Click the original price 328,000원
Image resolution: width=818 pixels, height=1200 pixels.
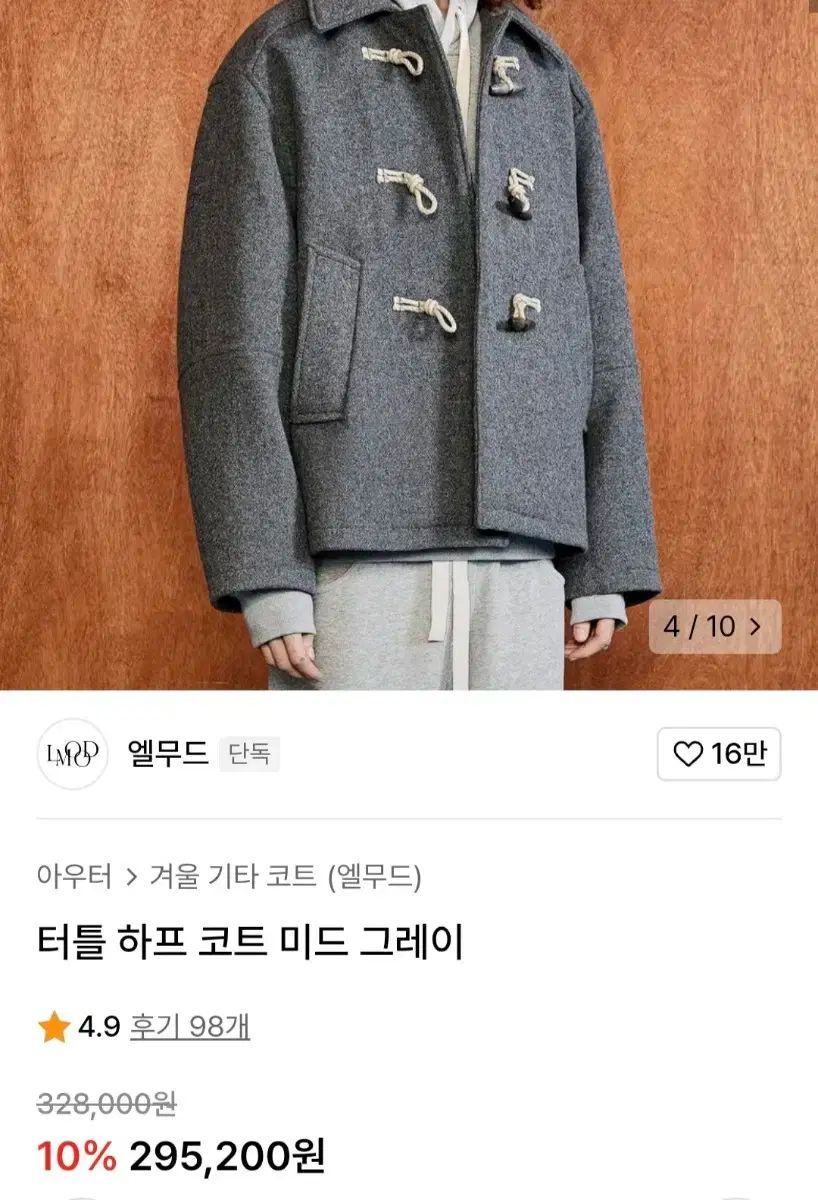coord(107,1104)
